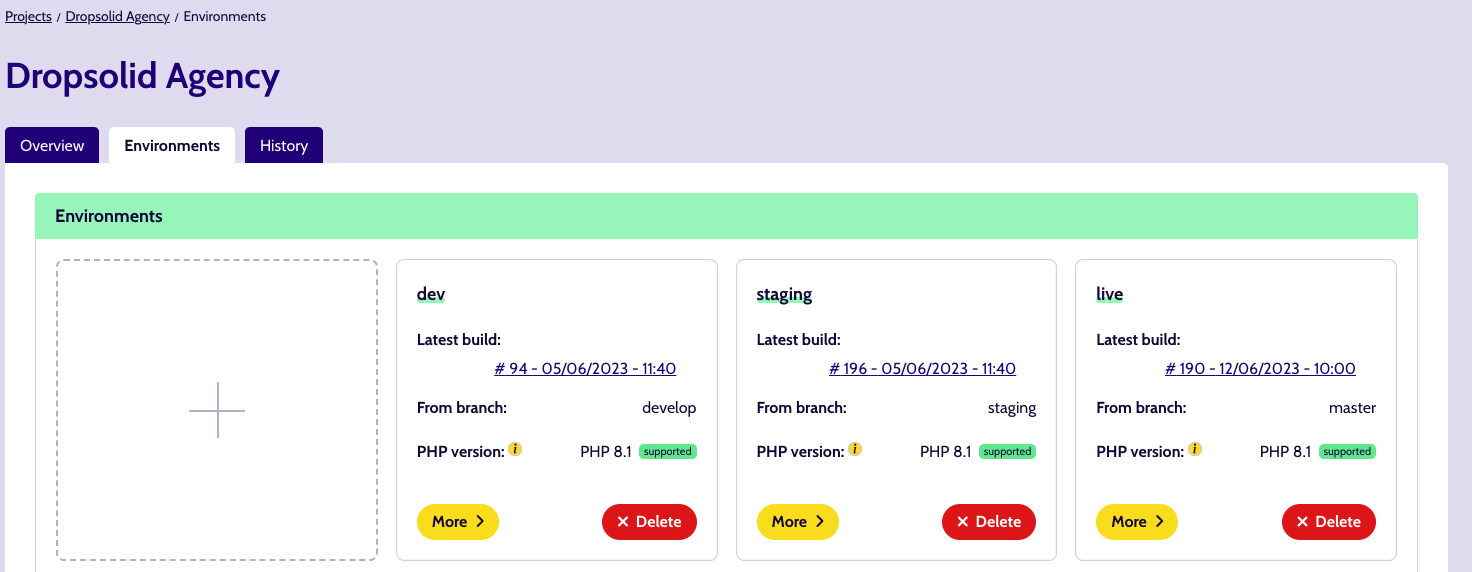Delete the dev environment

[x=649, y=521]
